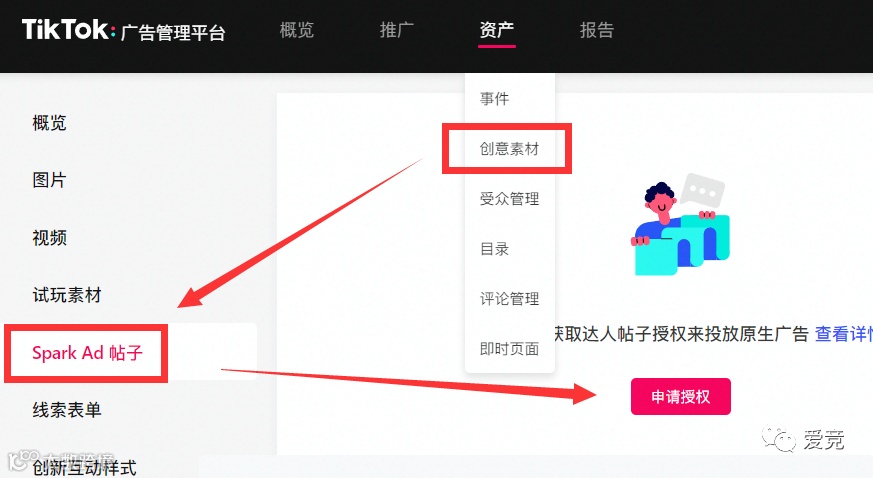Select Spark Ad 帖子 in sidebar

coord(87,353)
